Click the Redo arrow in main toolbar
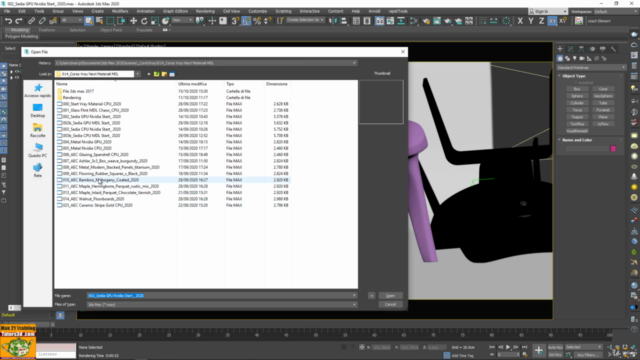 (x=19, y=21)
